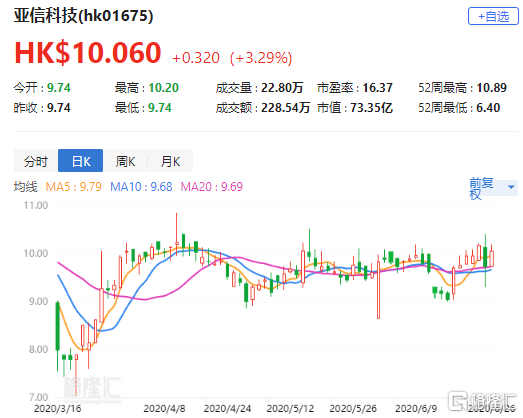523x418 pixels.
Task: Open the 周K weekly chart tab
Action: (x=125, y=161)
